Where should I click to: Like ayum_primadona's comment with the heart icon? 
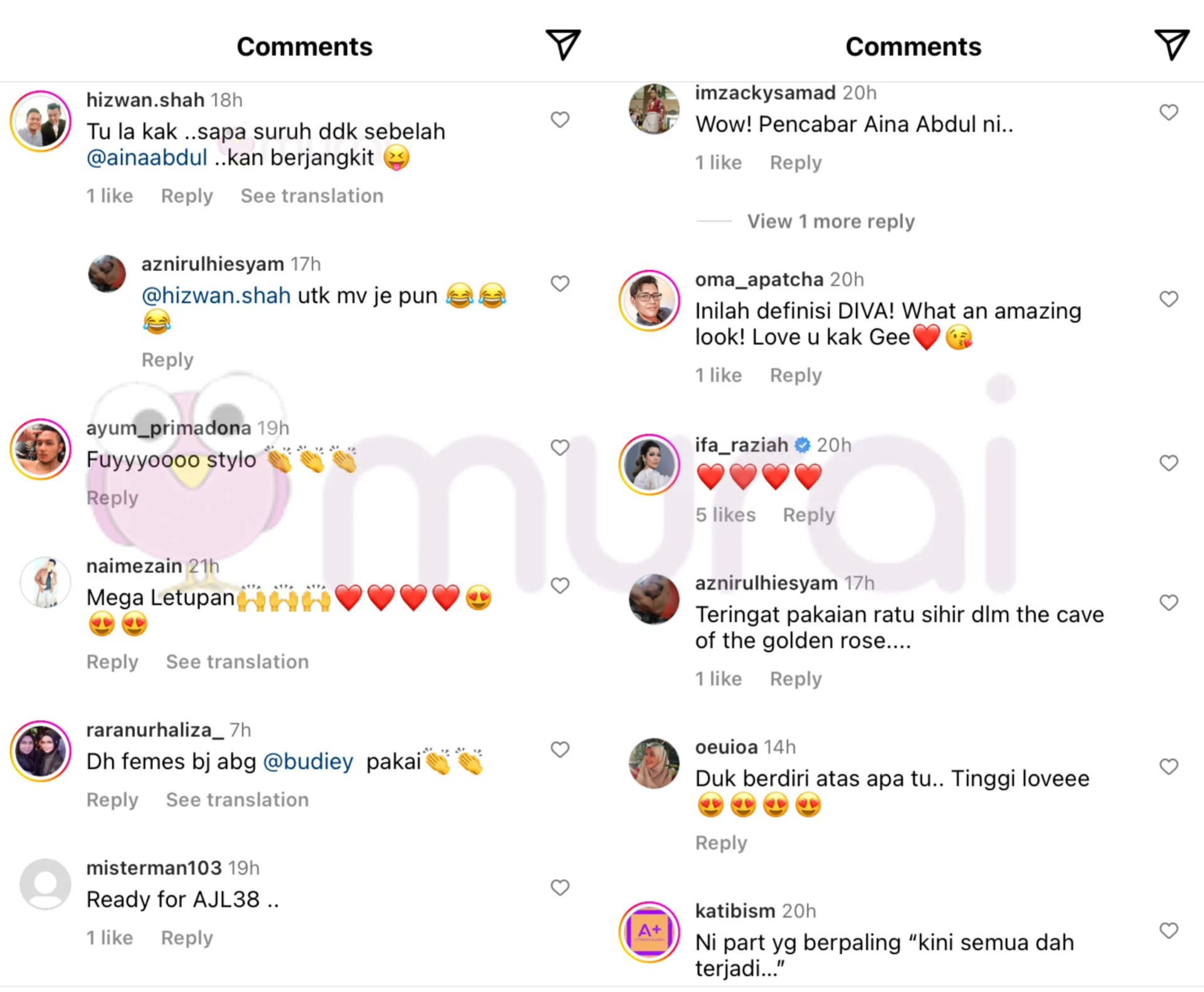(560, 447)
